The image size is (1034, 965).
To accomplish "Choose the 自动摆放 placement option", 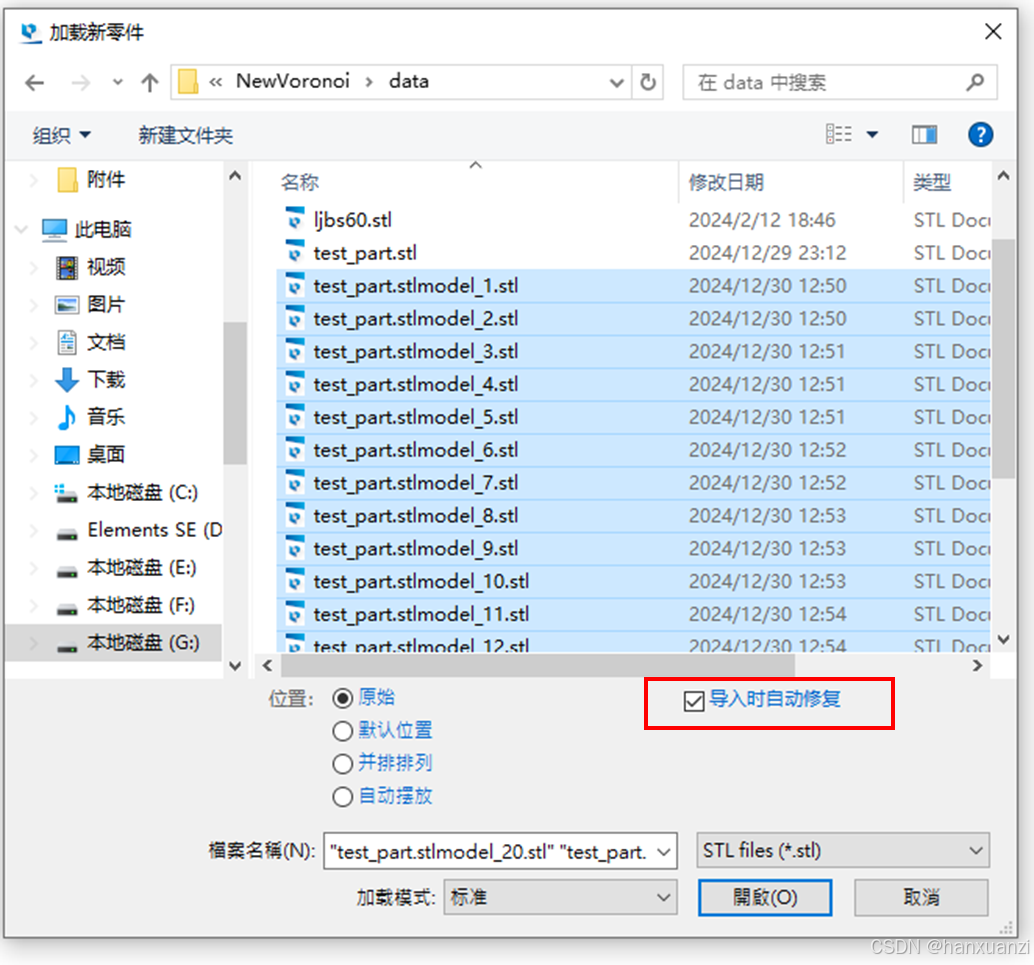I will coord(344,796).
